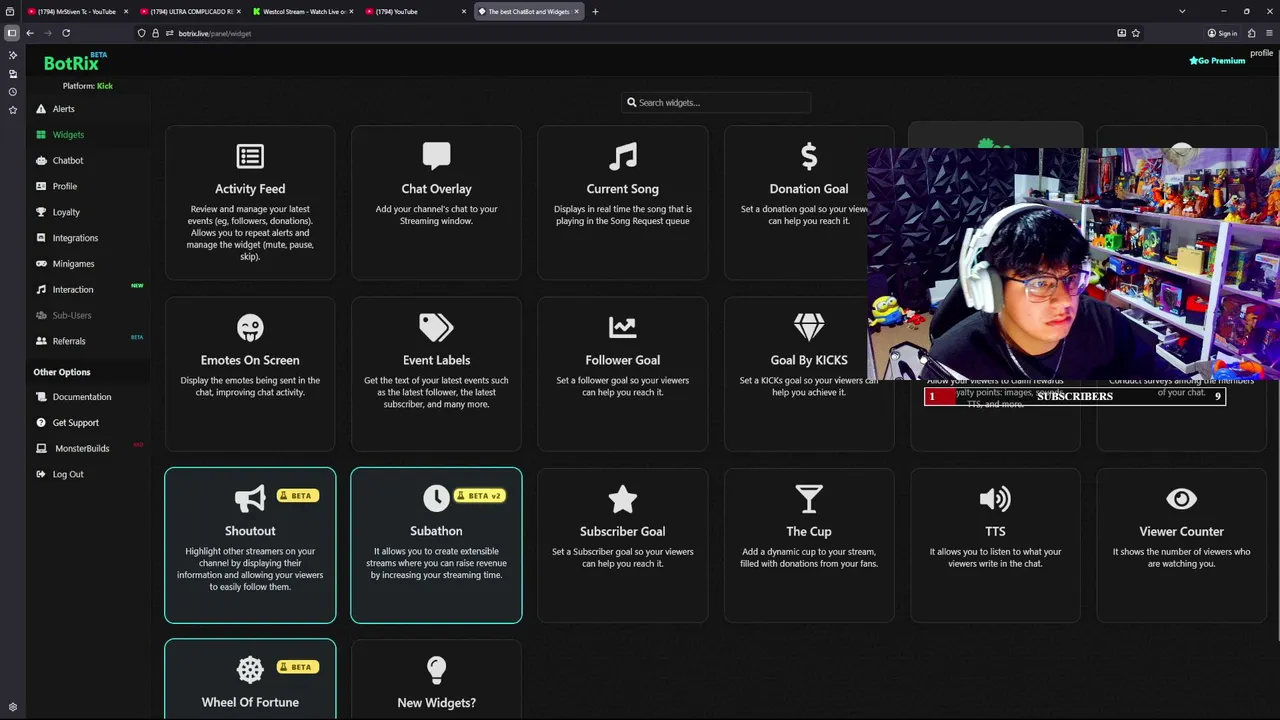Click the Wheel Of Fortune wheel icon
Screen dimensions: 1280x720
[250, 669]
